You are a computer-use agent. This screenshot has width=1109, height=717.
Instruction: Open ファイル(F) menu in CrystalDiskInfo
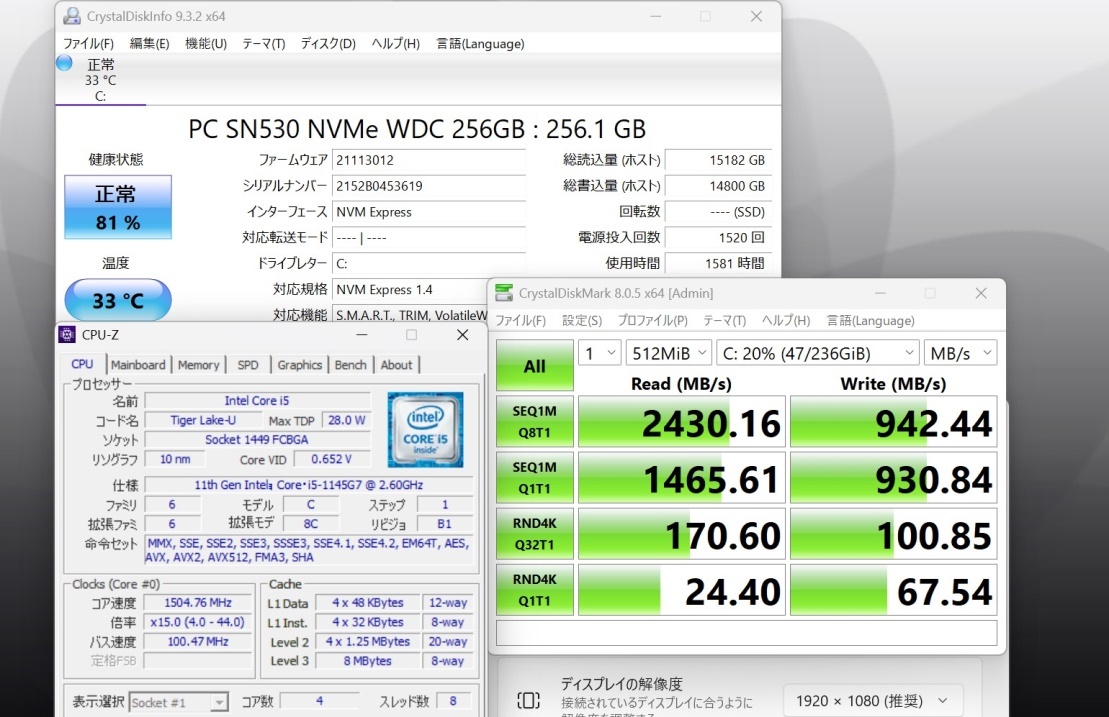[88, 44]
